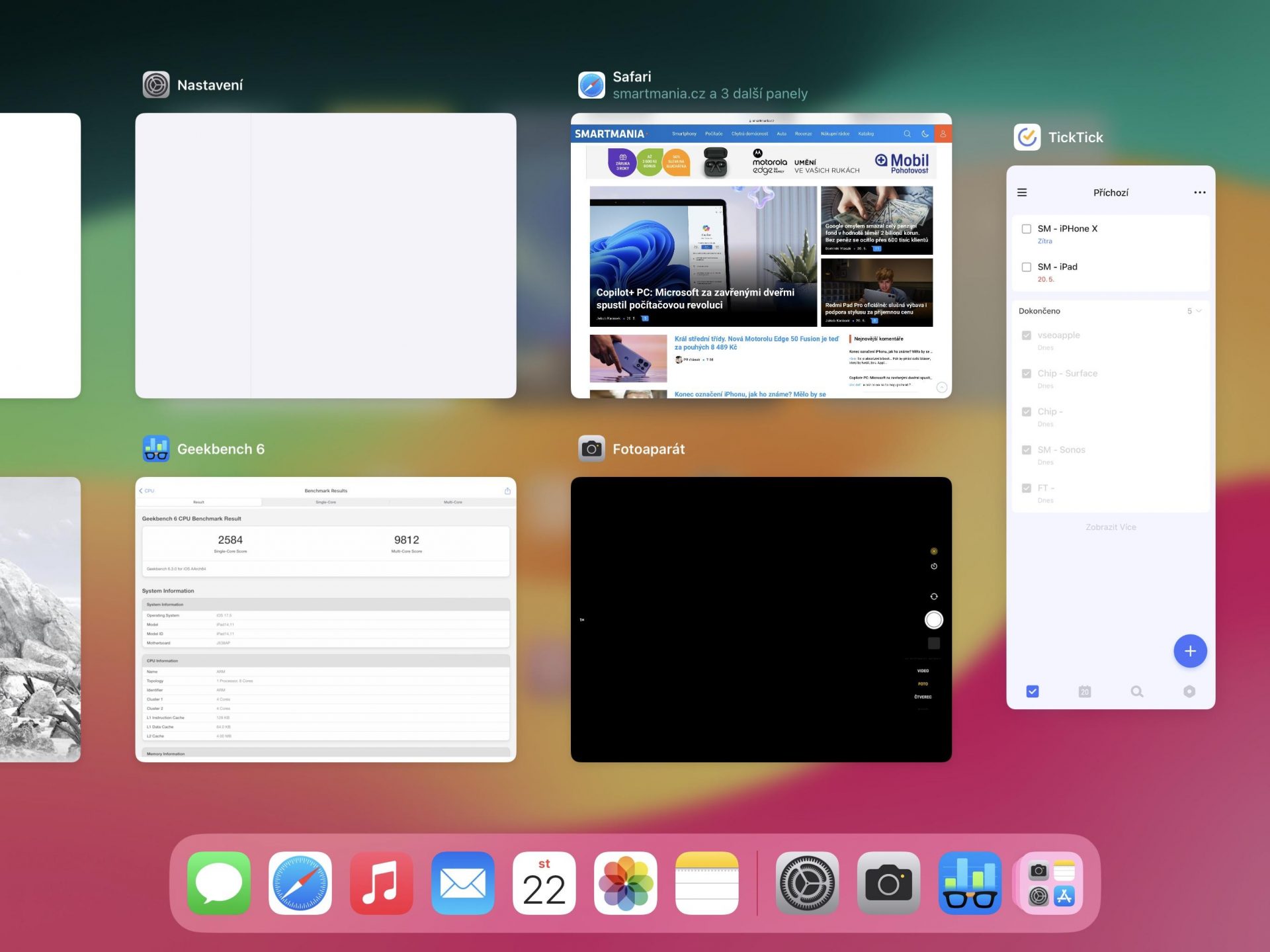The image size is (1270, 952).
Task: Check off SM - iPhone X task
Action: pos(1027,229)
